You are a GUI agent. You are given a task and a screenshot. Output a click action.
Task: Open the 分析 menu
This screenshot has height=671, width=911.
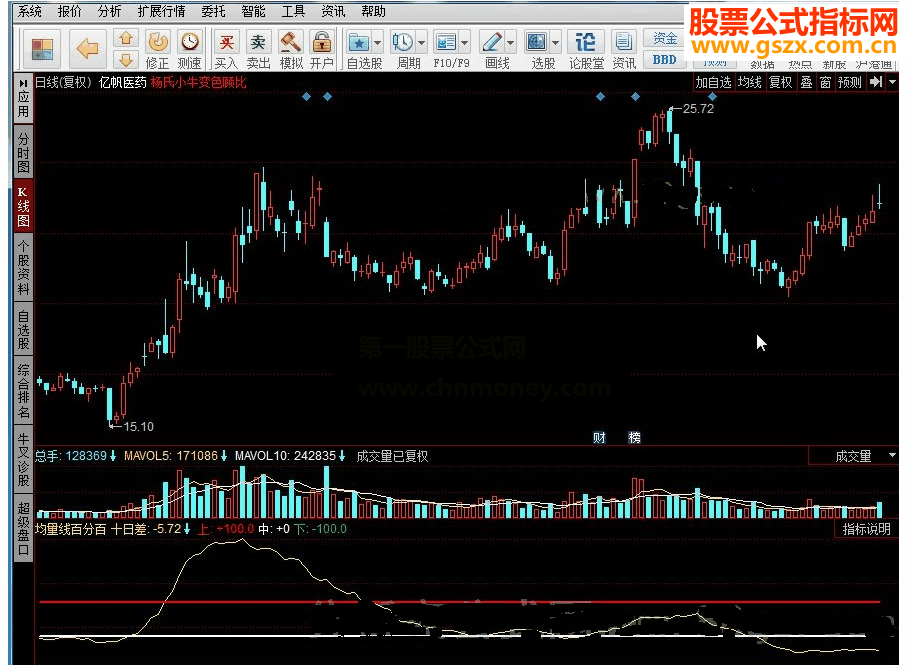point(109,11)
